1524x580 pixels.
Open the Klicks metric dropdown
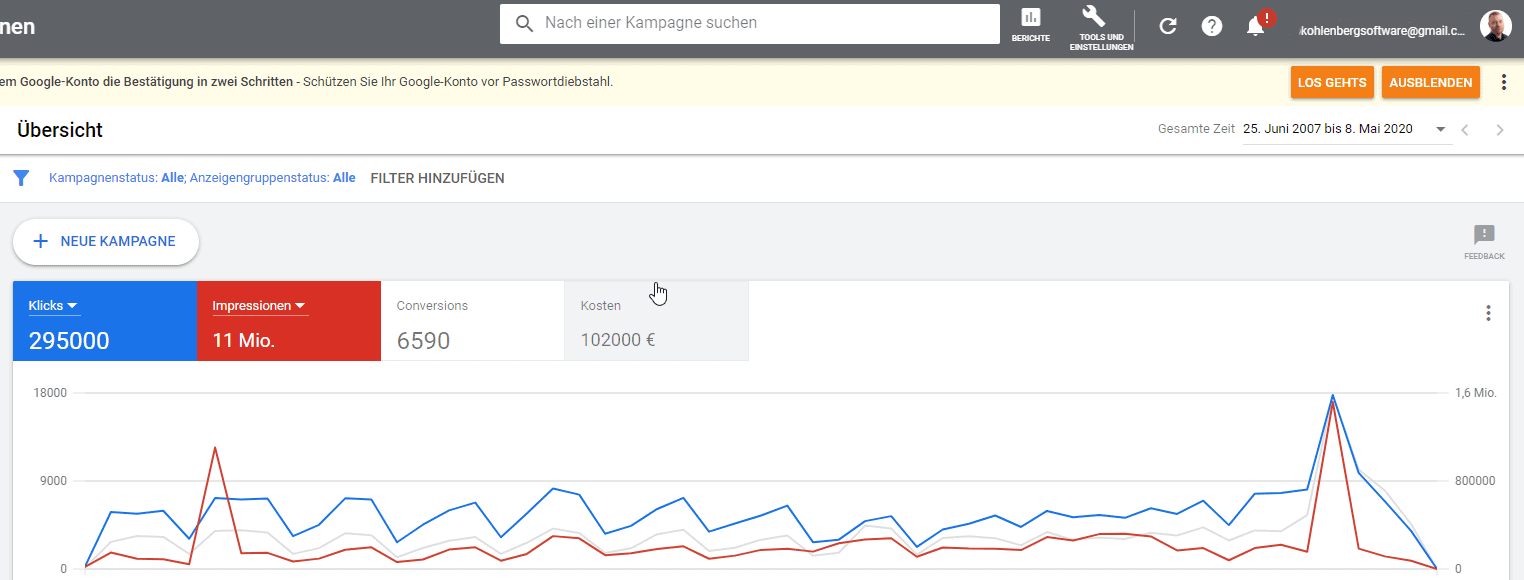coord(54,306)
